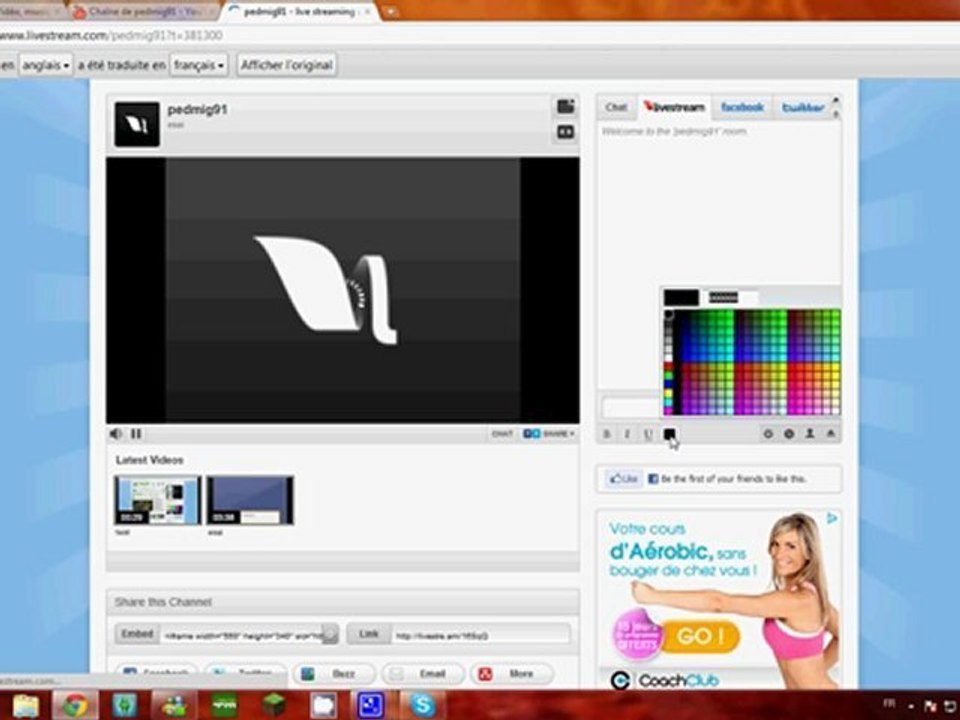Click the Embed button
This screenshot has width=960, height=720.
137,634
